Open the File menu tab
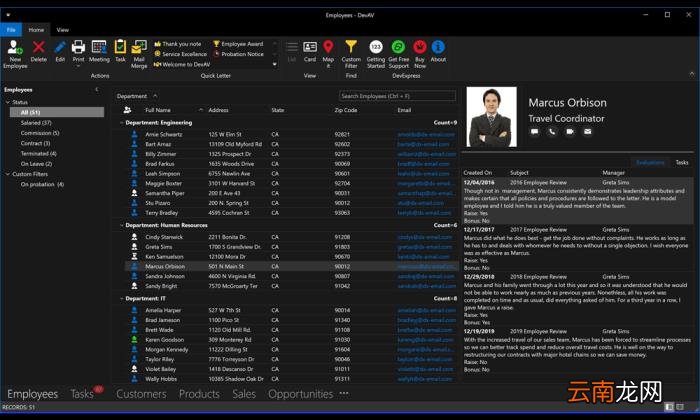Viewport: 700px width, 420px height. [x=11, y=30]
